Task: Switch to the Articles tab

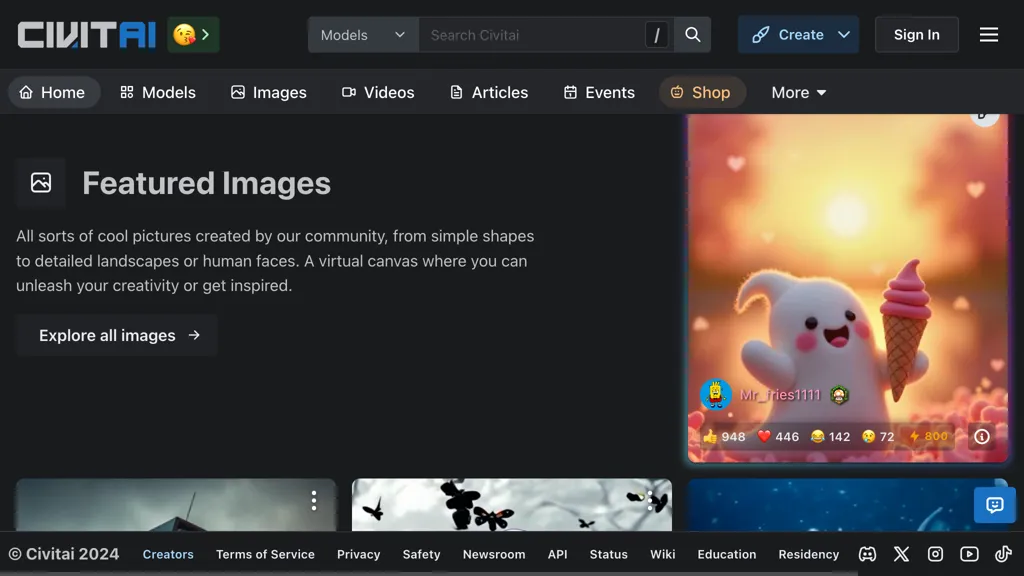Action: (x=488, y=92)
